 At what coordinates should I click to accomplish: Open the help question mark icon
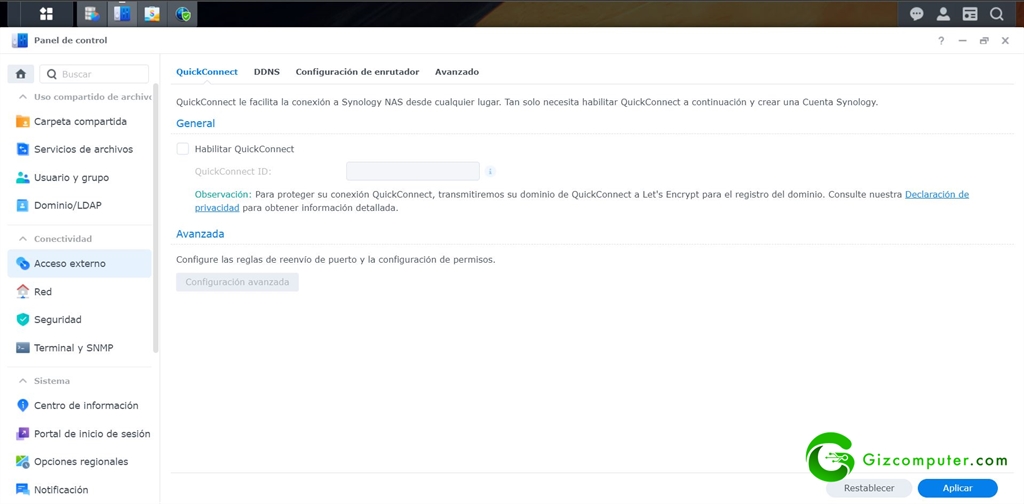pos(941,40)
